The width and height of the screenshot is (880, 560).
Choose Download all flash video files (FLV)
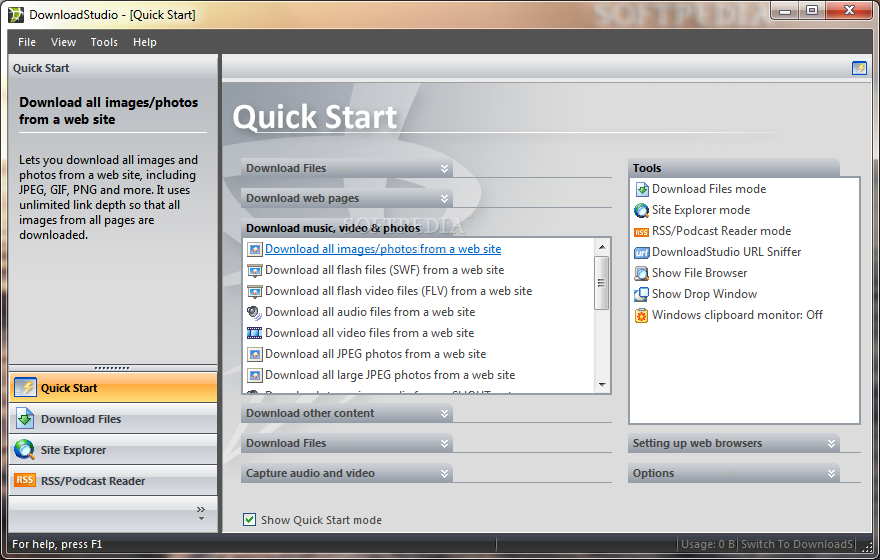pyautogui.click(x=399, y=291)
